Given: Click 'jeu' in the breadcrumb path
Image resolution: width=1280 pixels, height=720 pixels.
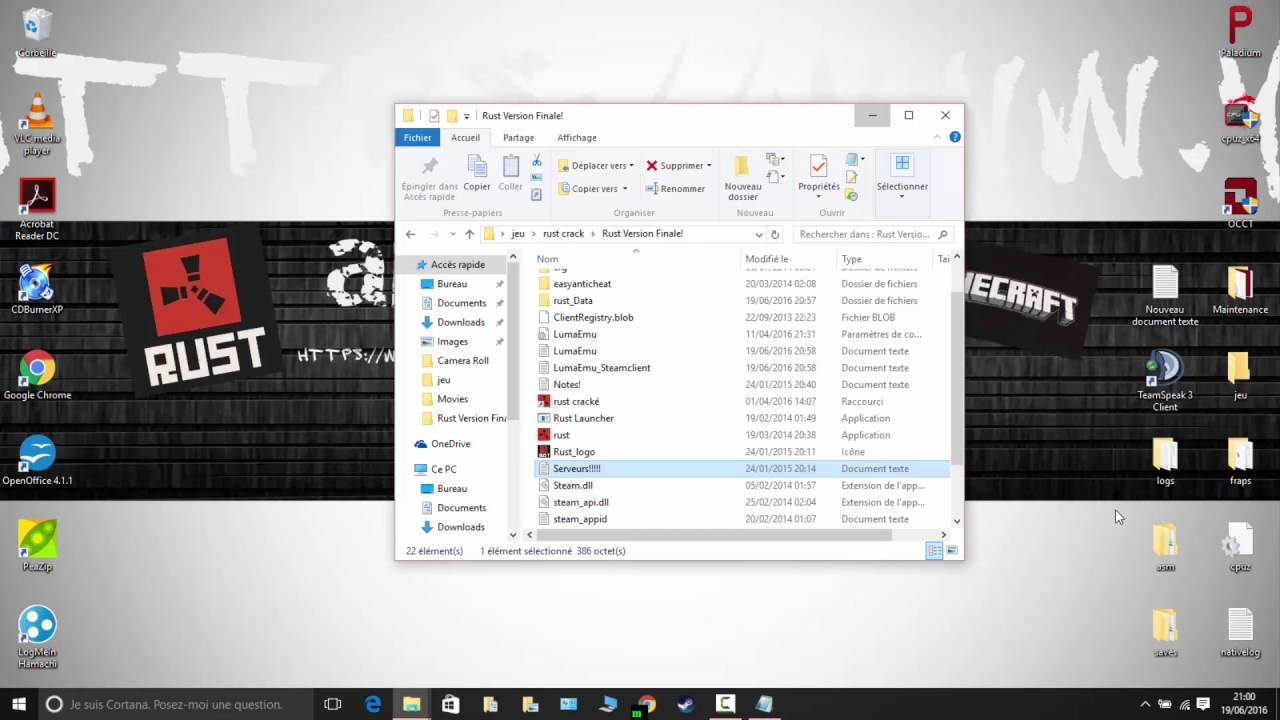Looking at the screenshot, I should point(518,234).
